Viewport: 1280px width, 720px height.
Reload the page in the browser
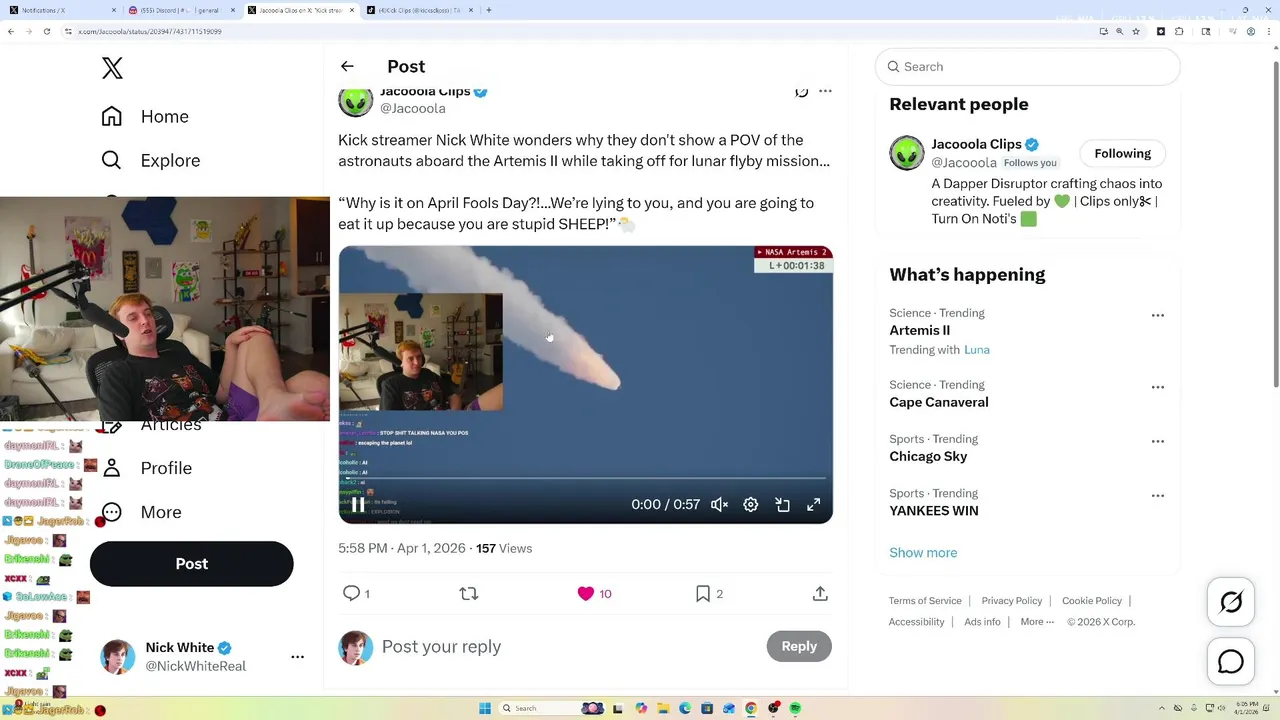(46, 31)
